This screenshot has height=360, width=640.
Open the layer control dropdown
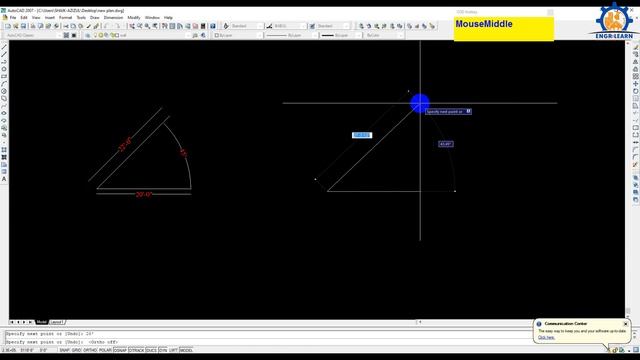pyautogui.click(x=142, y=36)
